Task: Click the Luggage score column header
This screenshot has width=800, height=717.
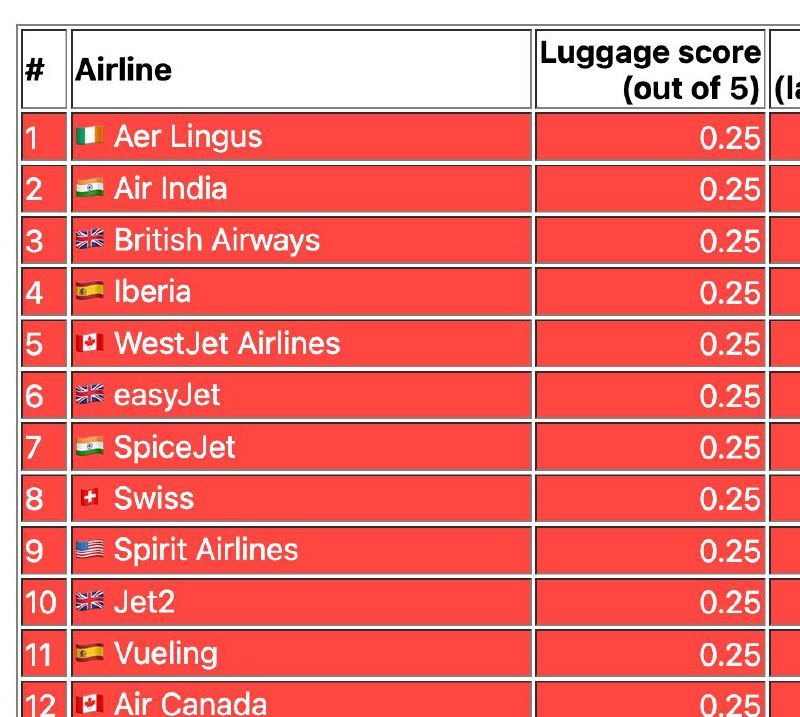Action: click(650, 69)
